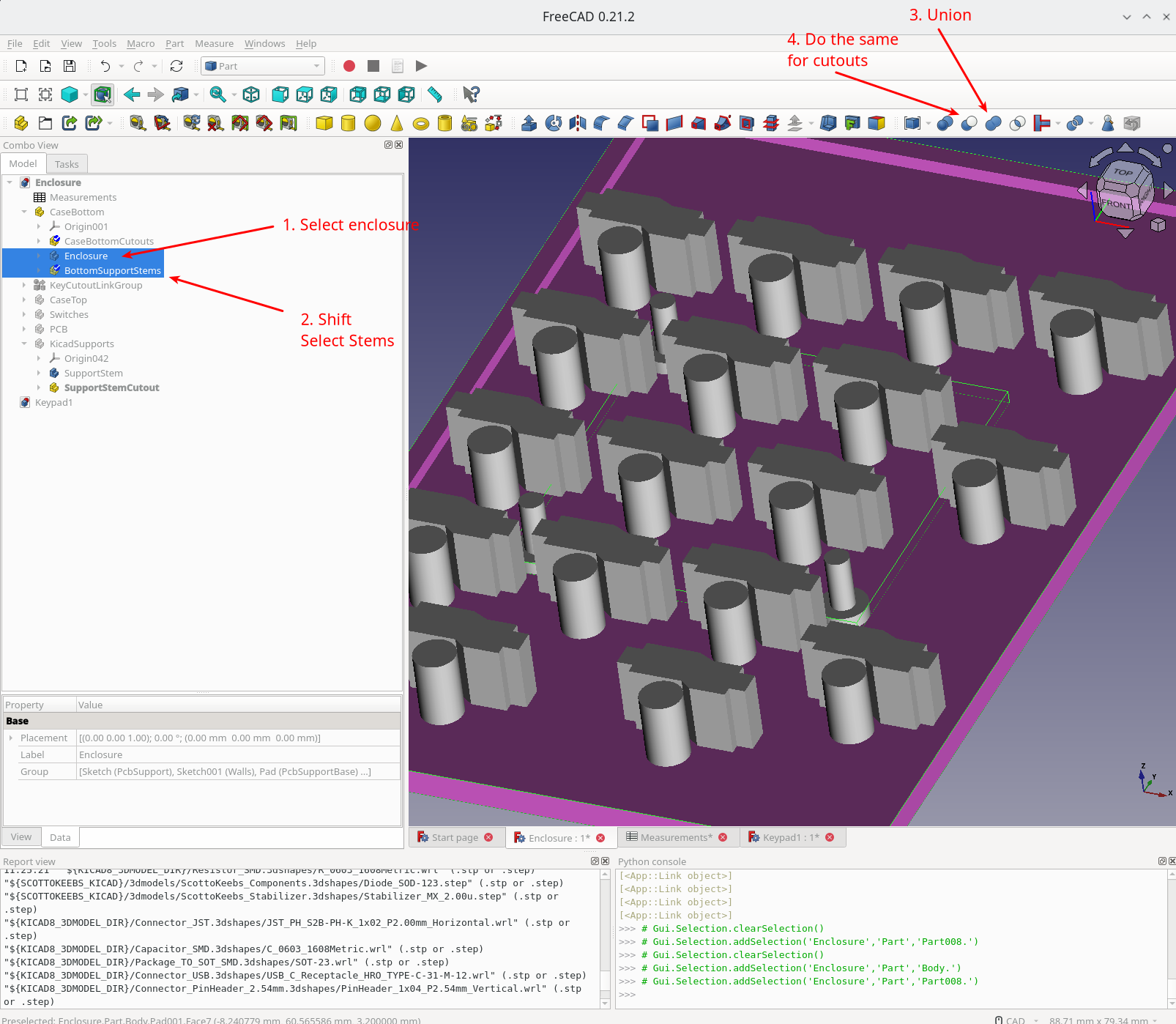Click the Cut boolean tool icon
This screenshot has width=1176, height=1024.
[969, 124]
